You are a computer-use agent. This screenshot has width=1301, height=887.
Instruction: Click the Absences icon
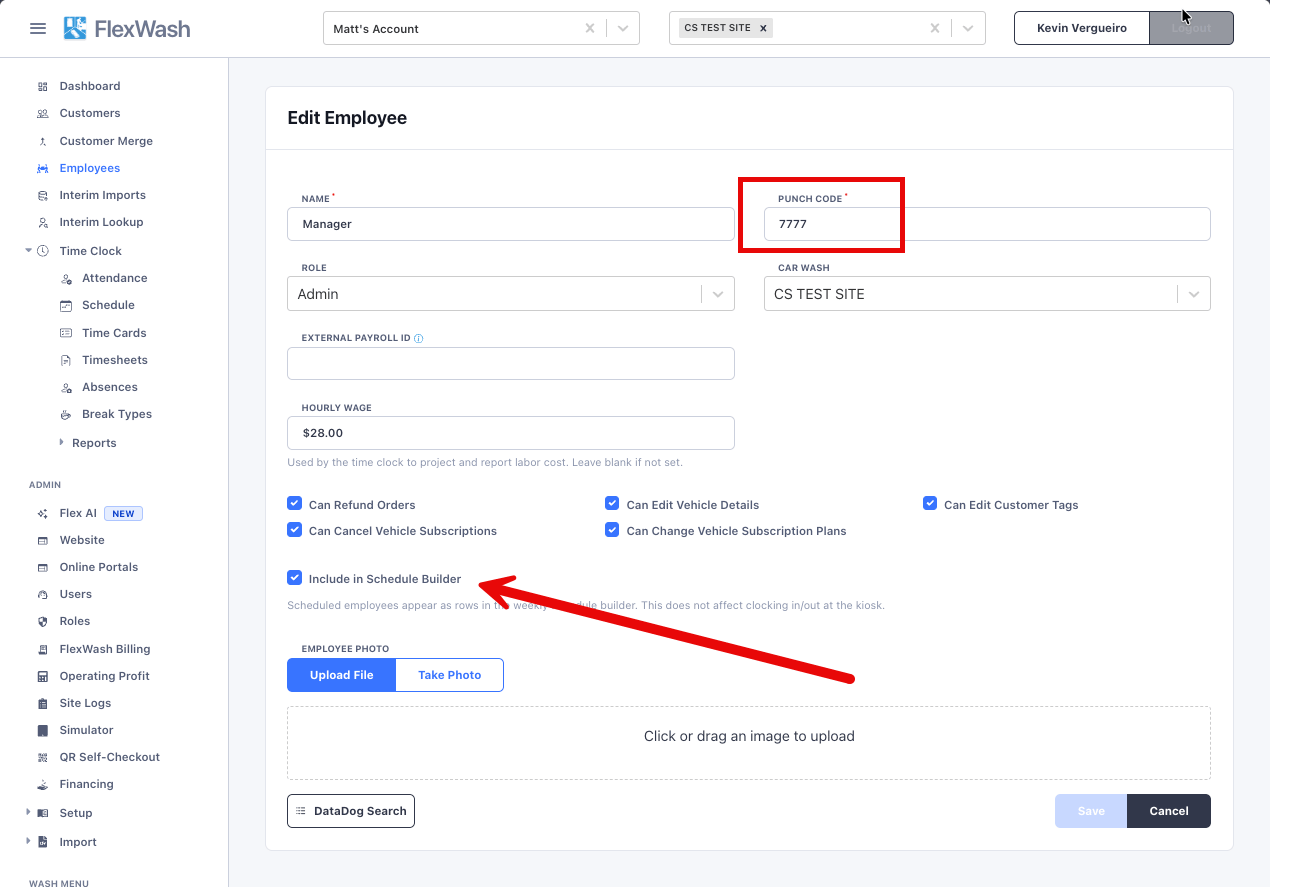[x=66, y=388]
